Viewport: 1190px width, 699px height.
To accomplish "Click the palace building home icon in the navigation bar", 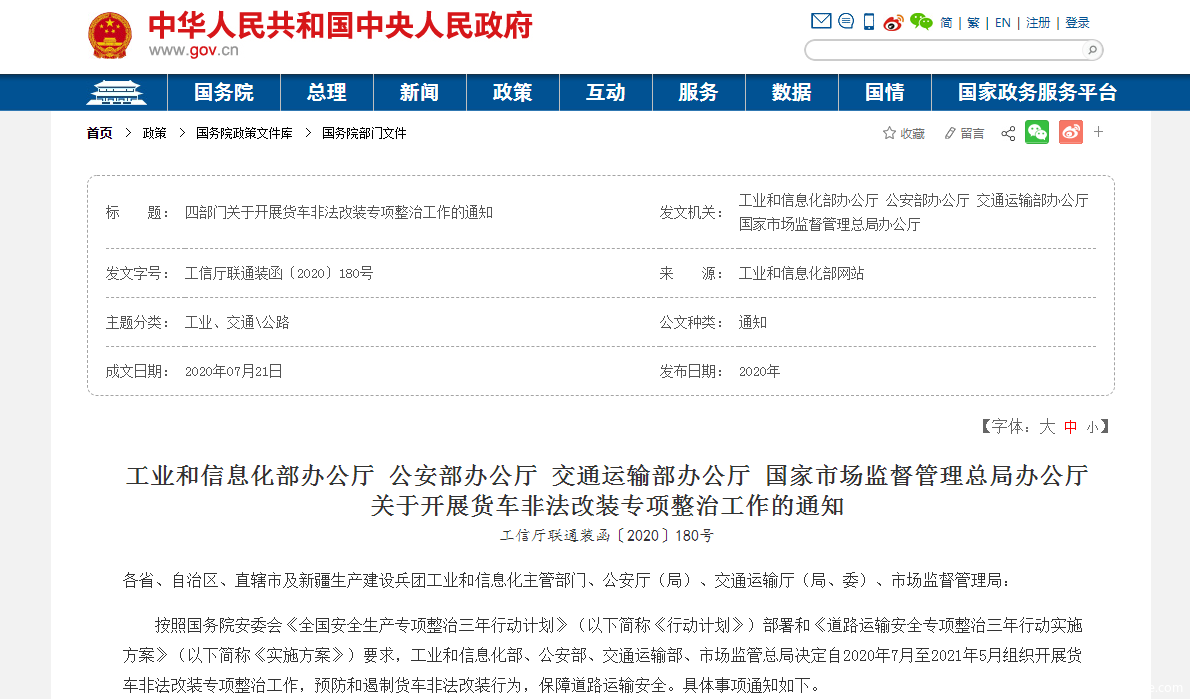I will [116, 93].
